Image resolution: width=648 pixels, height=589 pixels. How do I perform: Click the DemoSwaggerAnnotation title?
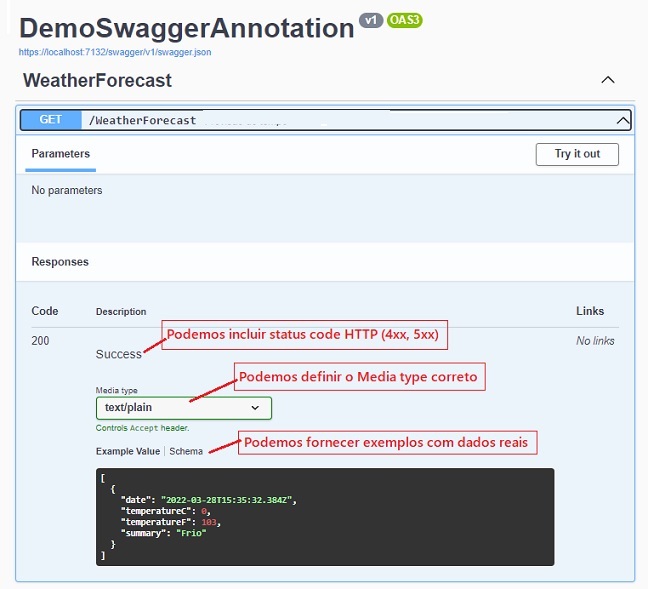point(187,28)
